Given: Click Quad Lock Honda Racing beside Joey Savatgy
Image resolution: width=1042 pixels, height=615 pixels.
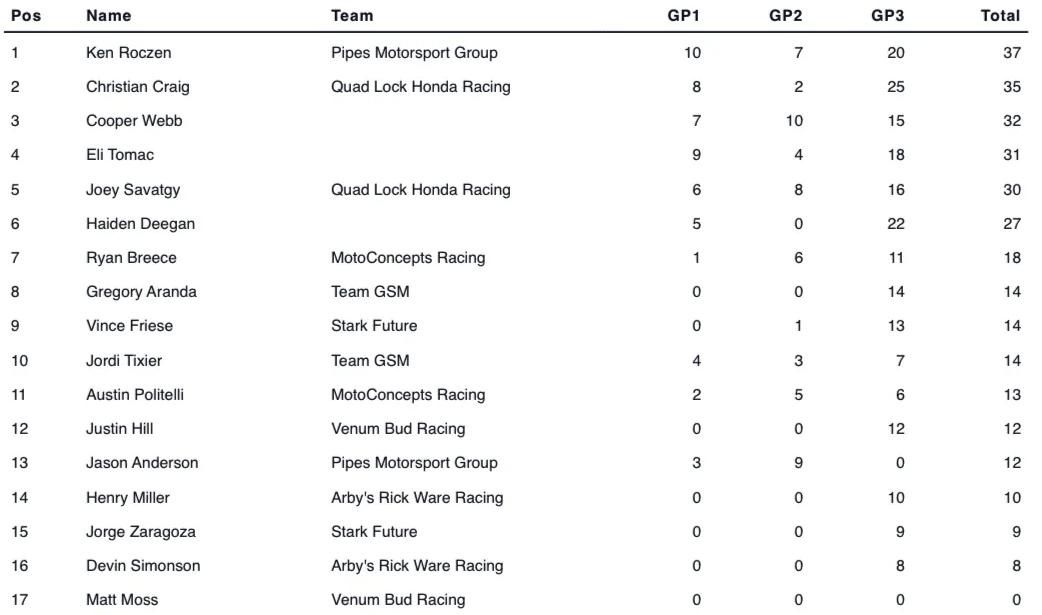Looking at the screenshot, I should 420,190.
